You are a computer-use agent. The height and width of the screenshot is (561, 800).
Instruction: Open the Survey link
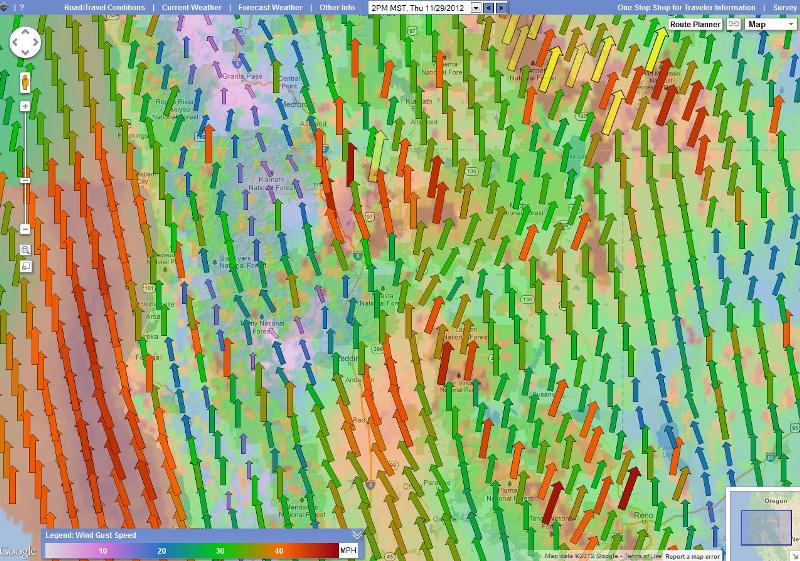784,7
